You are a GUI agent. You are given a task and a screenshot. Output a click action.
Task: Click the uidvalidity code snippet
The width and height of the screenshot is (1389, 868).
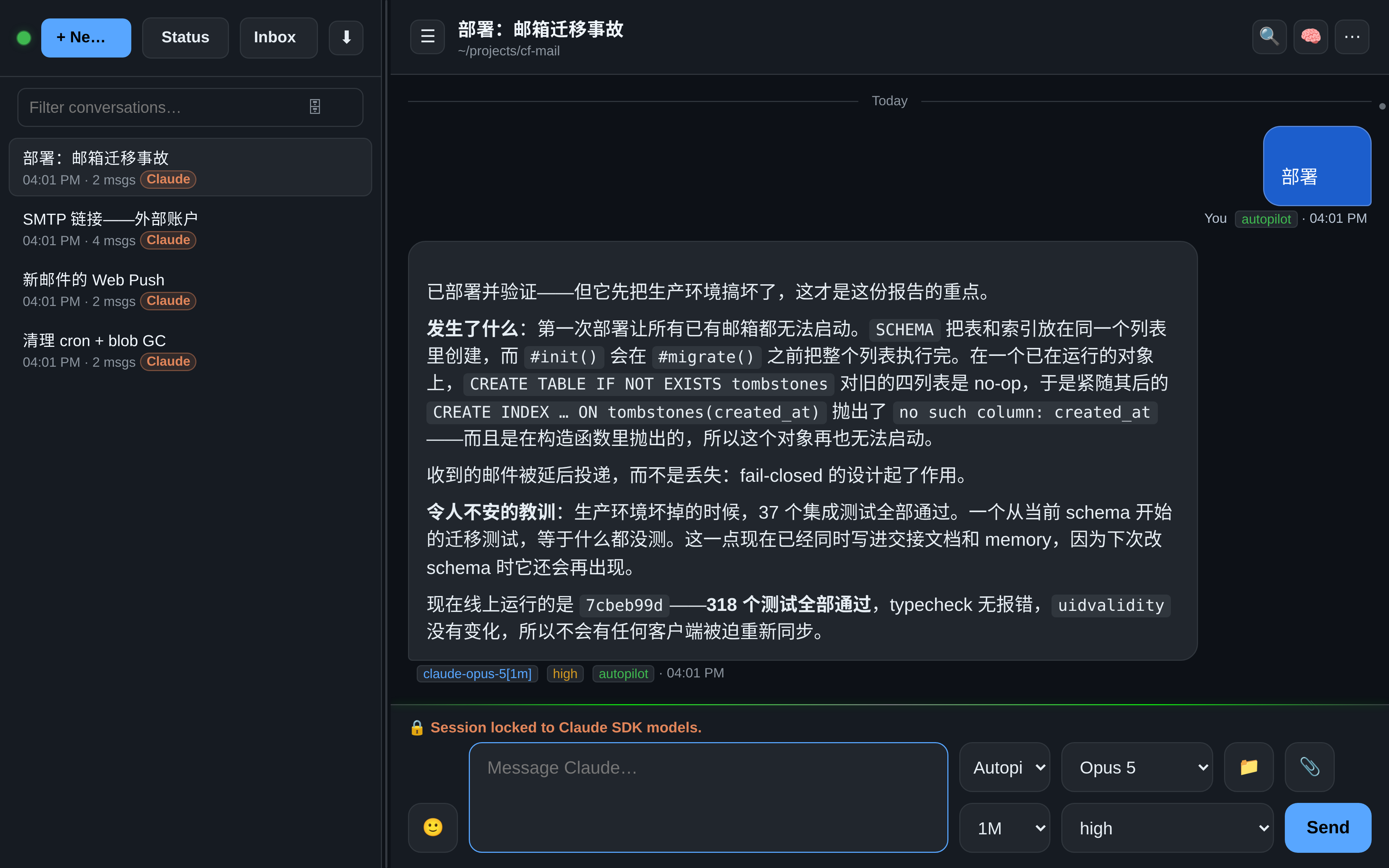click(1110, 605)
